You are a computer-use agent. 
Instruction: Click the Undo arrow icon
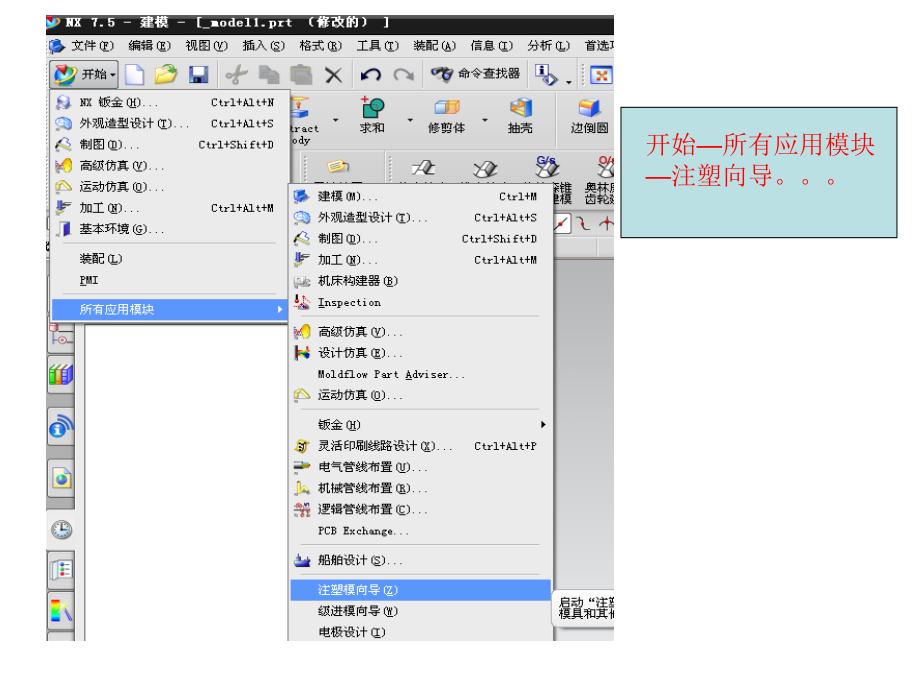click(x=371, y=75)
